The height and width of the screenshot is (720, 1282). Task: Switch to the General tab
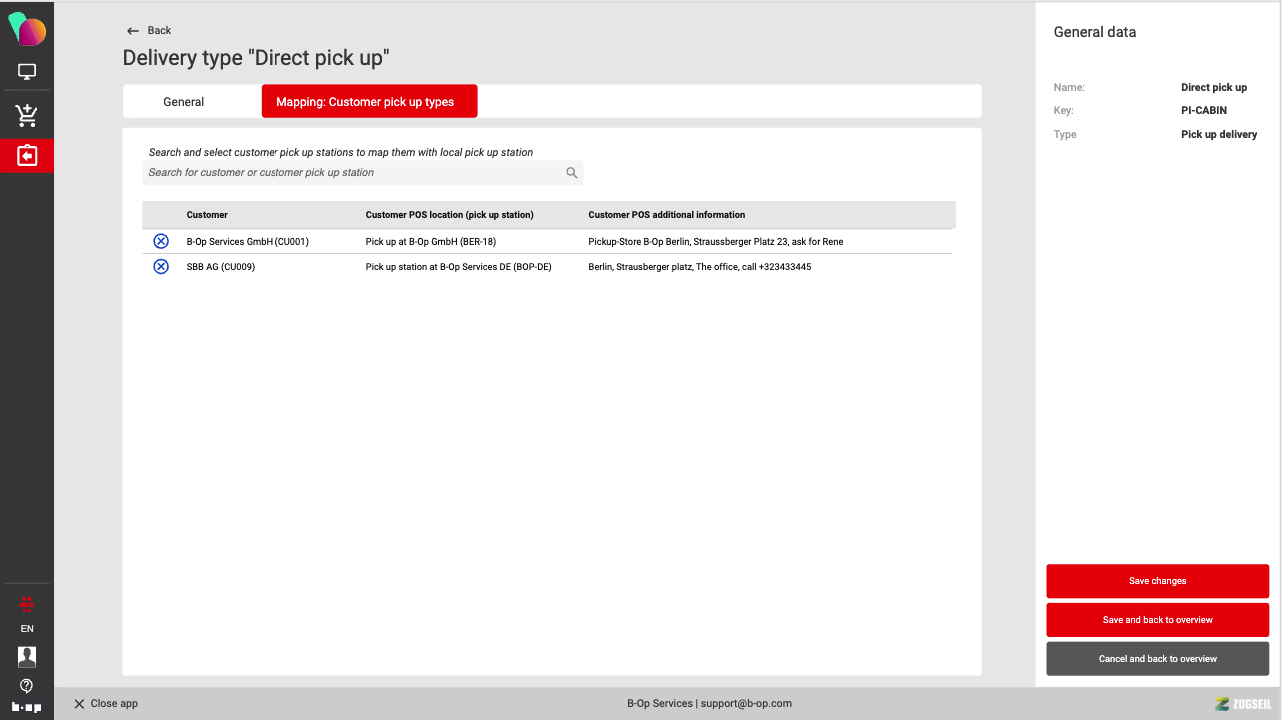[x=184, y=102]
